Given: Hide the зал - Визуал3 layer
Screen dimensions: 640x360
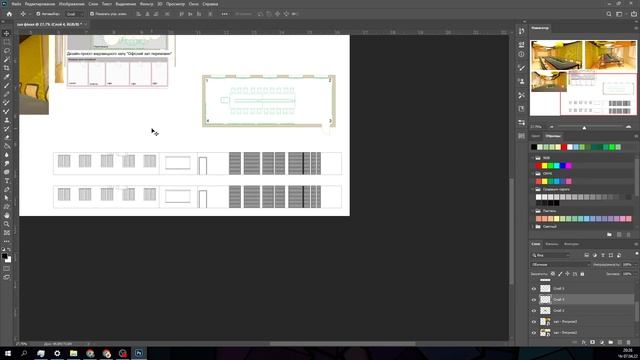Looking at the screenshot, I should click(x=534, y=322).
